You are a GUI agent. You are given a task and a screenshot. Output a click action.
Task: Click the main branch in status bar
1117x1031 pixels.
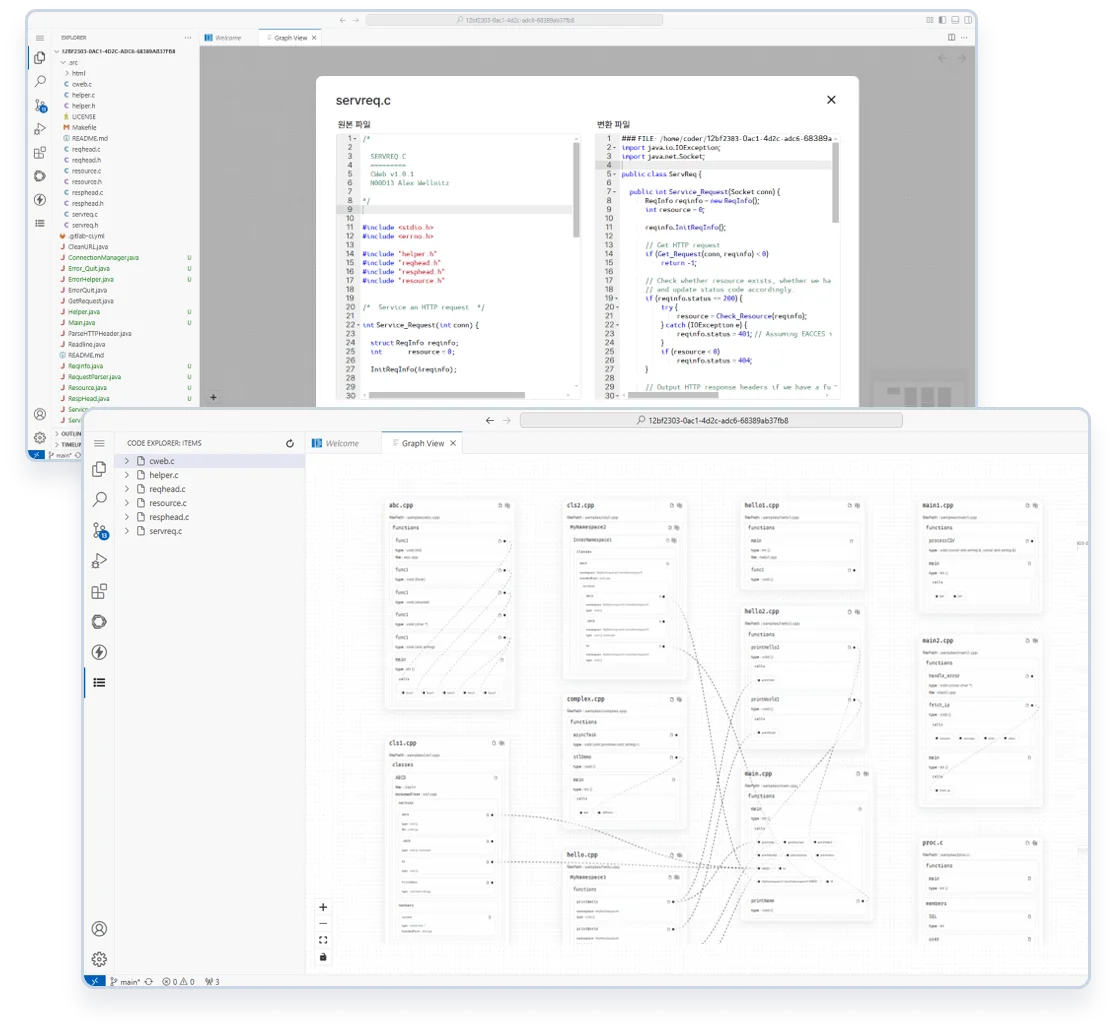pyautogui.click(x=125, y=982)
